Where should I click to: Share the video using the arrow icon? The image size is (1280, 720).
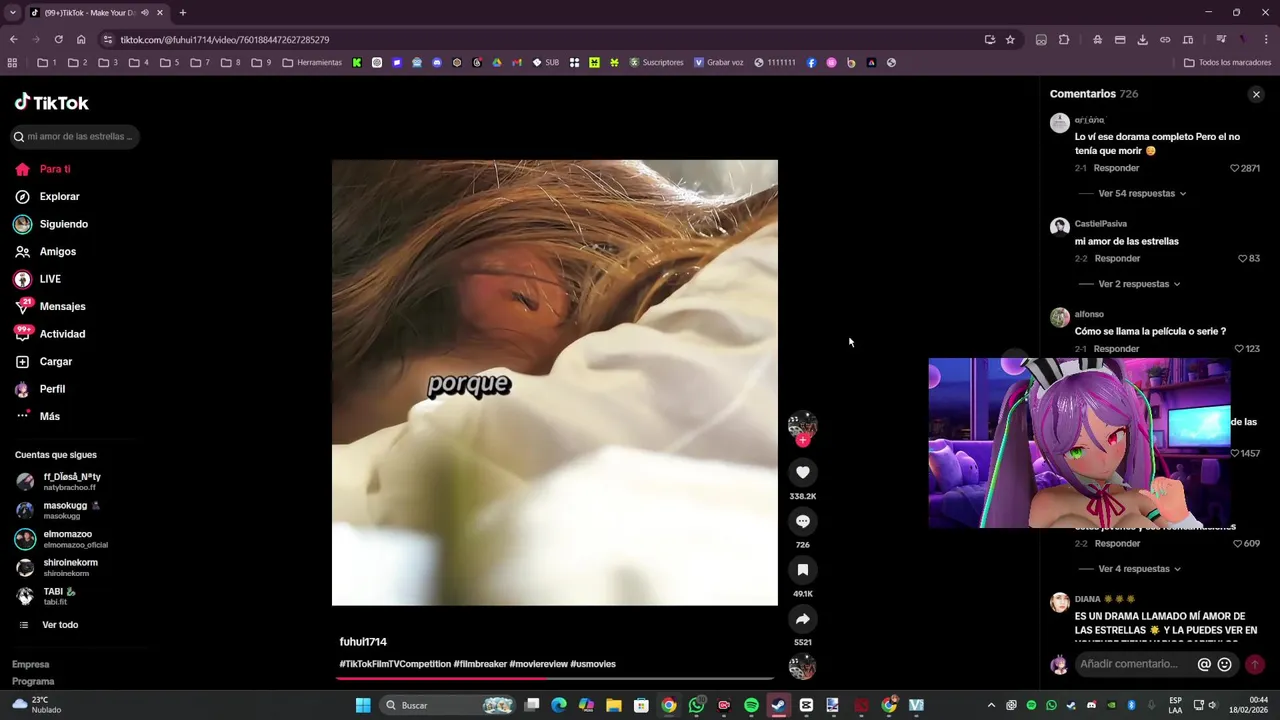pos(802,619)
